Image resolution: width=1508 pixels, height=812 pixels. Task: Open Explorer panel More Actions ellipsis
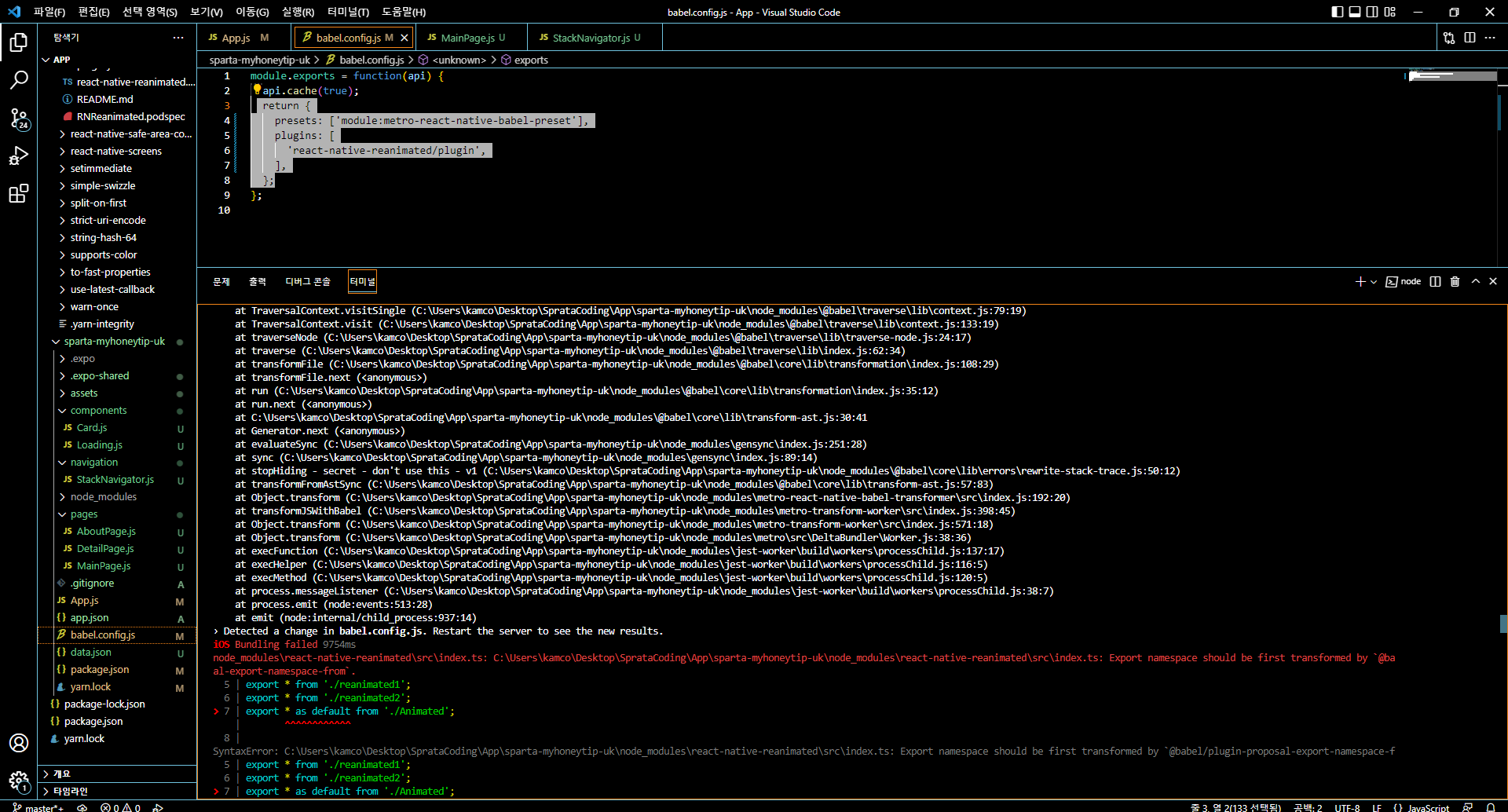[x=178, y=38]
